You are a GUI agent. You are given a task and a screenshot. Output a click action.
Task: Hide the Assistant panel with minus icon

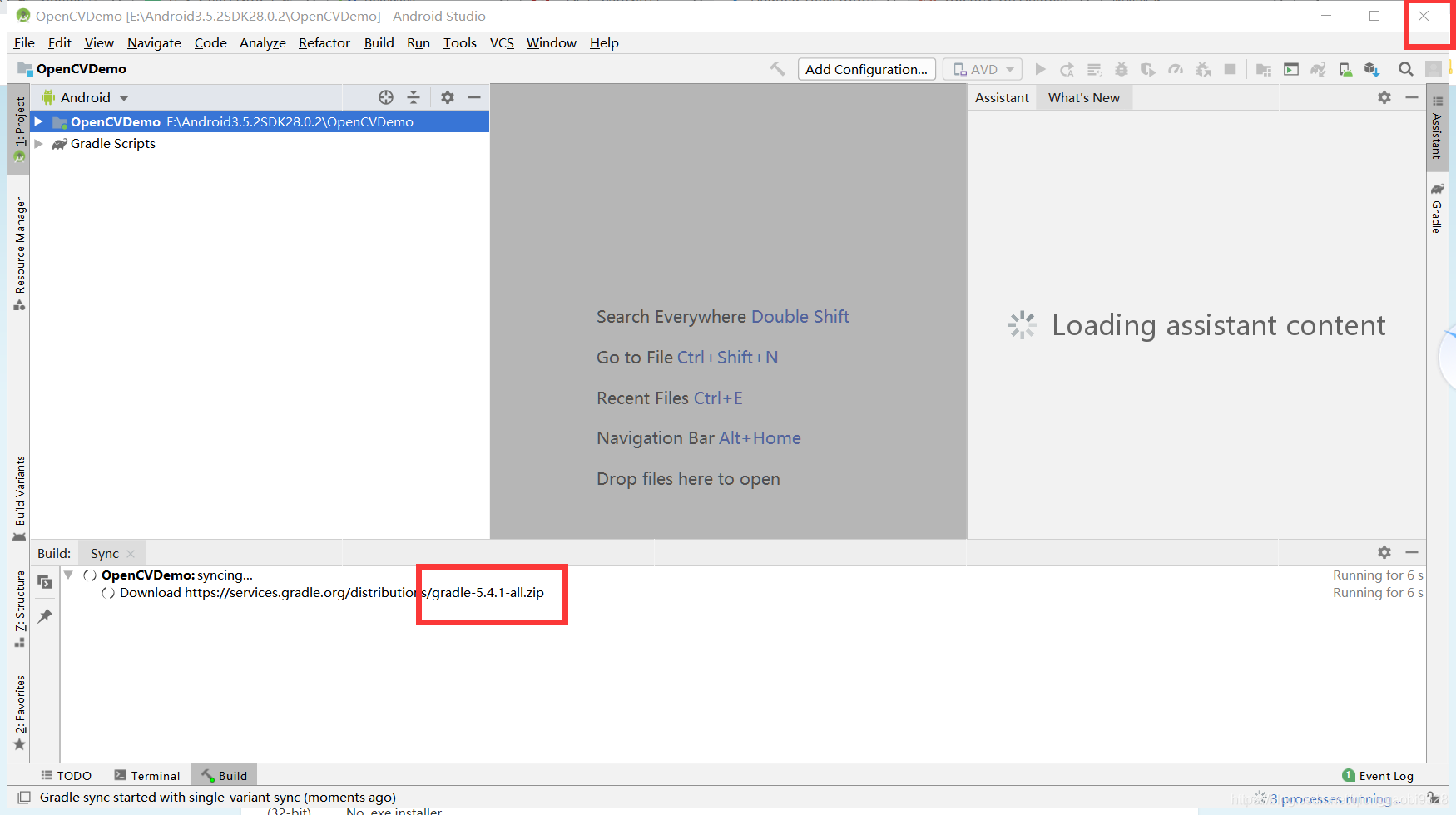(x=1412, y=97)
